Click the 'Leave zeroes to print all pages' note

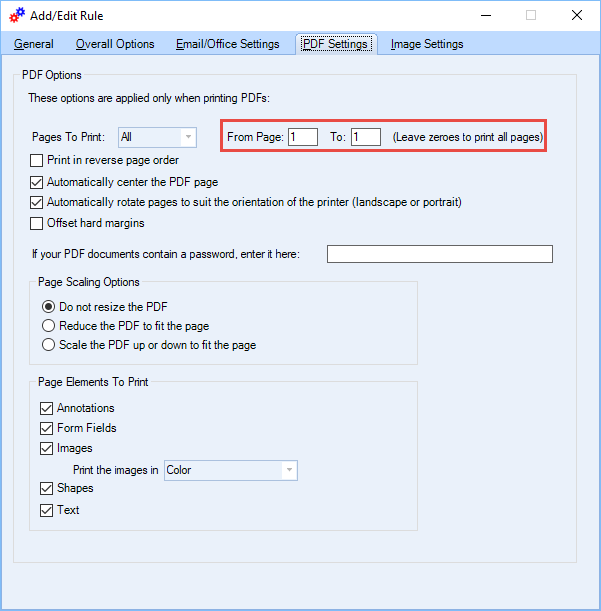[x=468, y=137]
